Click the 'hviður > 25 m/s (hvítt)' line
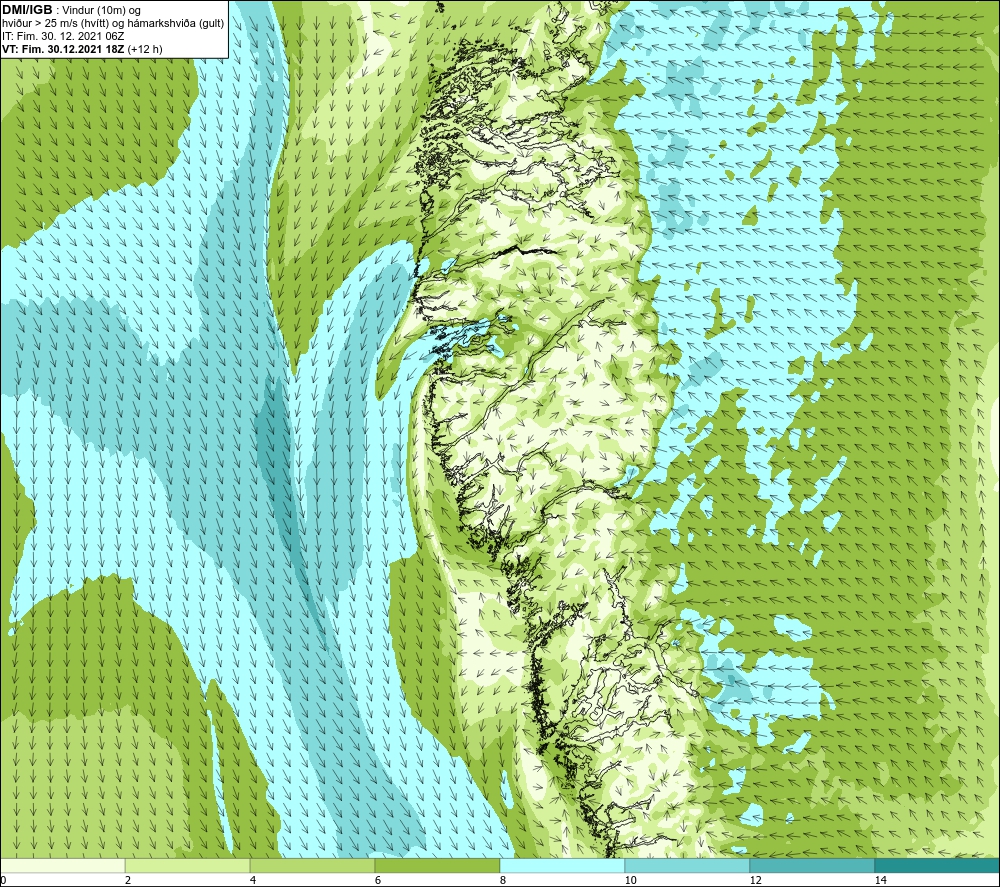1000x887 pixels. coord(56,24)
